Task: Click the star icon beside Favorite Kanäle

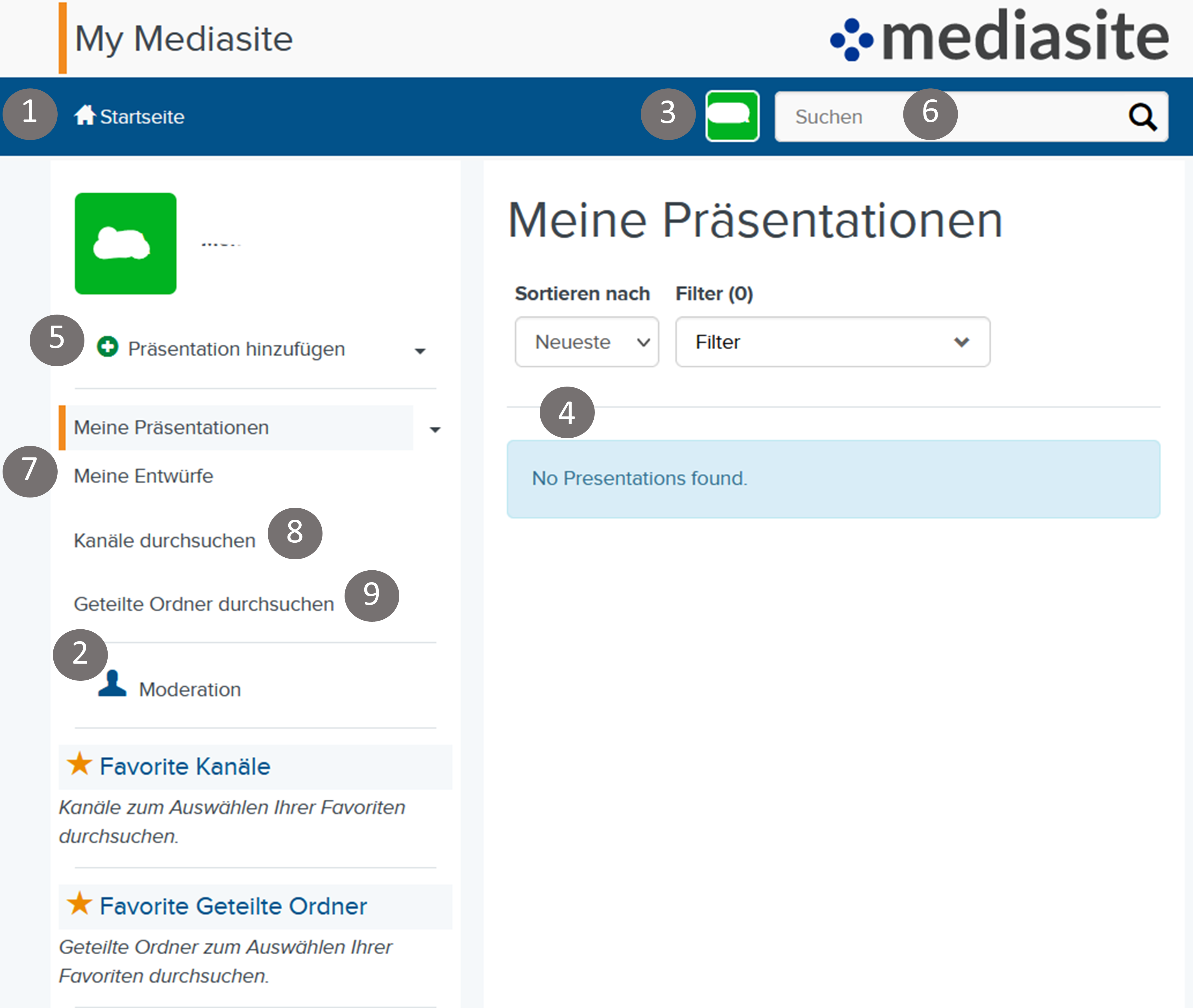Action: click(x=79, y=764)
